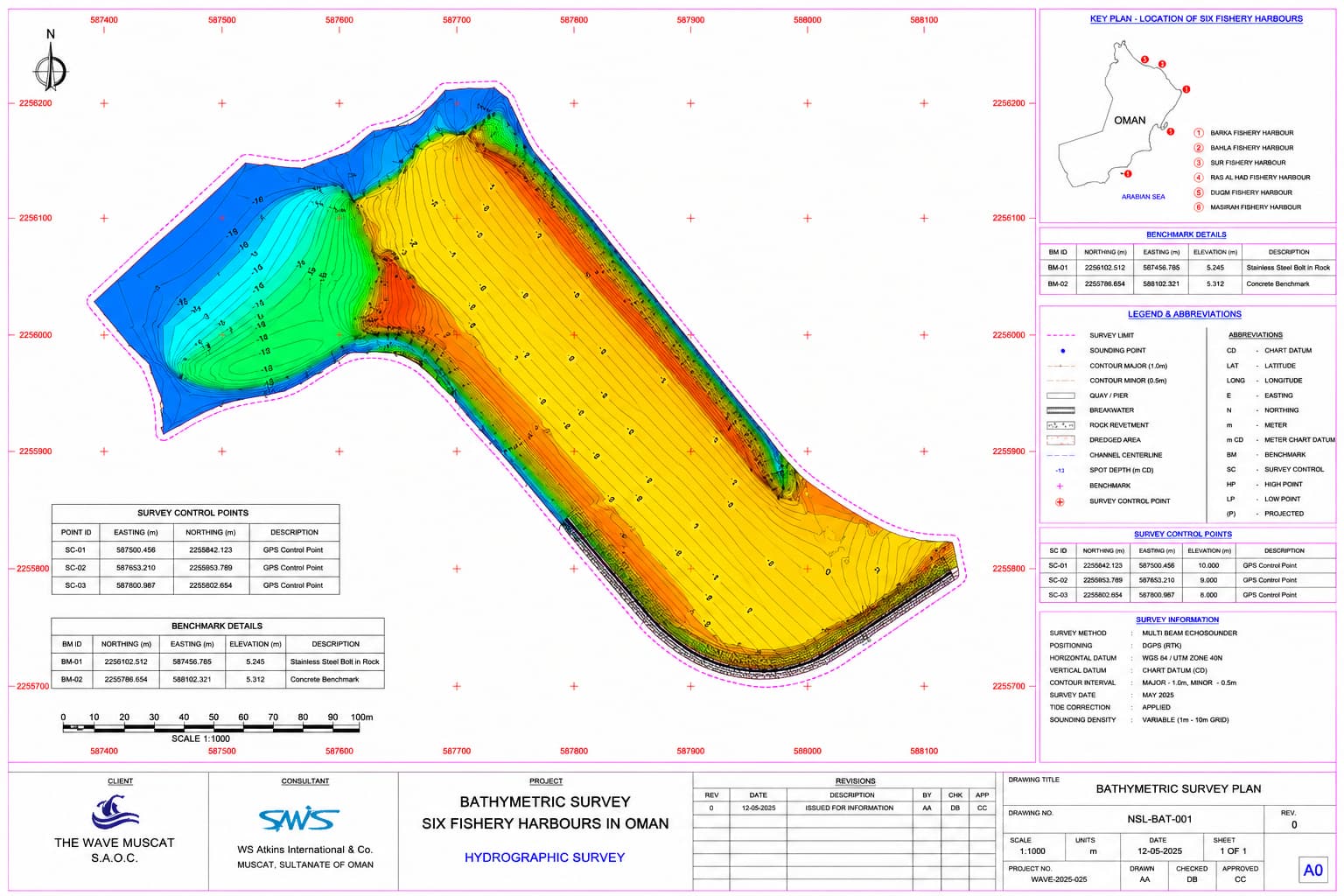Click the magenta cross Benchmark legend symbol
1344x896 pixels.
click(x=1060, y=486)
